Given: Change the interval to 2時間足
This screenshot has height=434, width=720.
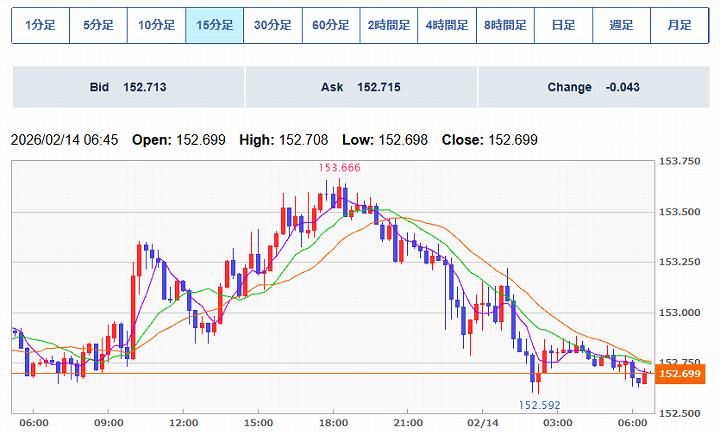Looking at the screenshot, I should (388, 24).
